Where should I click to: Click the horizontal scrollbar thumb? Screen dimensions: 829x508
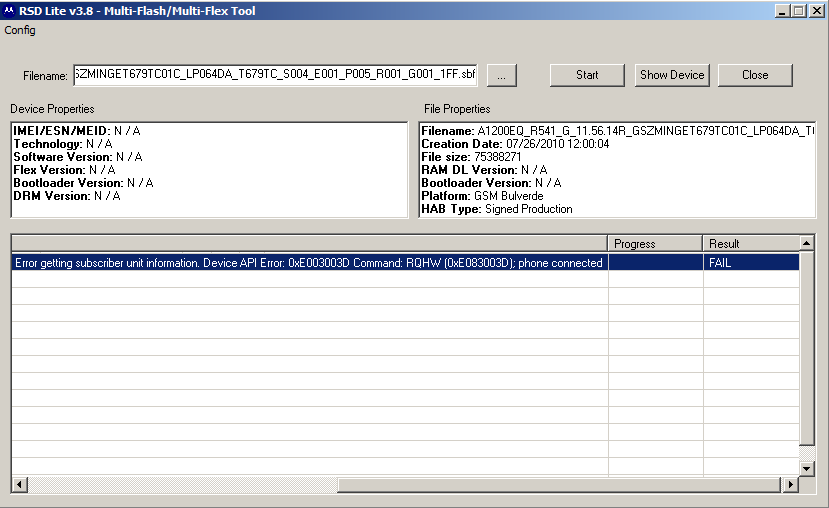[559, 484]
